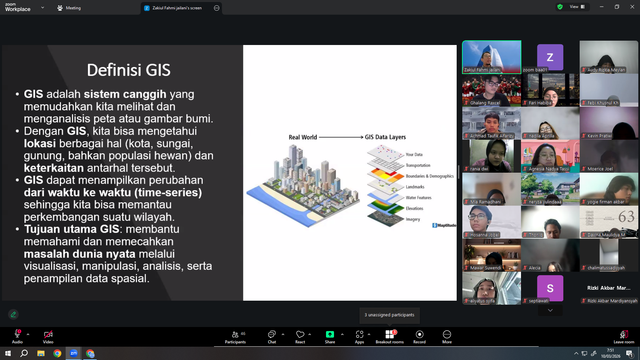Click Zoom app icon on taskbar

[x=73, y=353]
